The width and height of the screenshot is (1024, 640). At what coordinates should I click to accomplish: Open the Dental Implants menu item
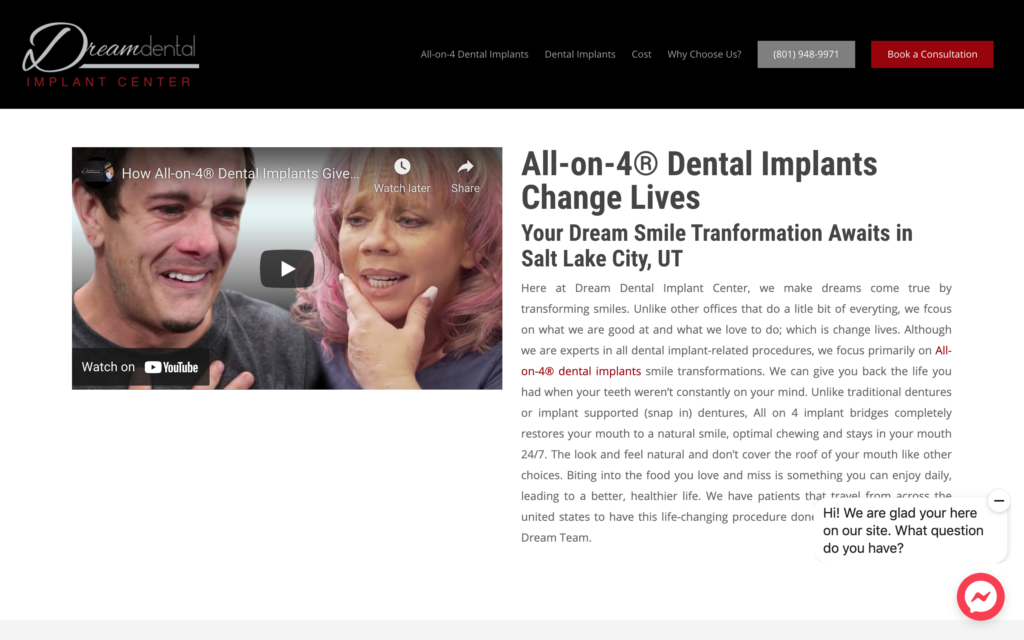pyautogui.click(x=580, y=54)
